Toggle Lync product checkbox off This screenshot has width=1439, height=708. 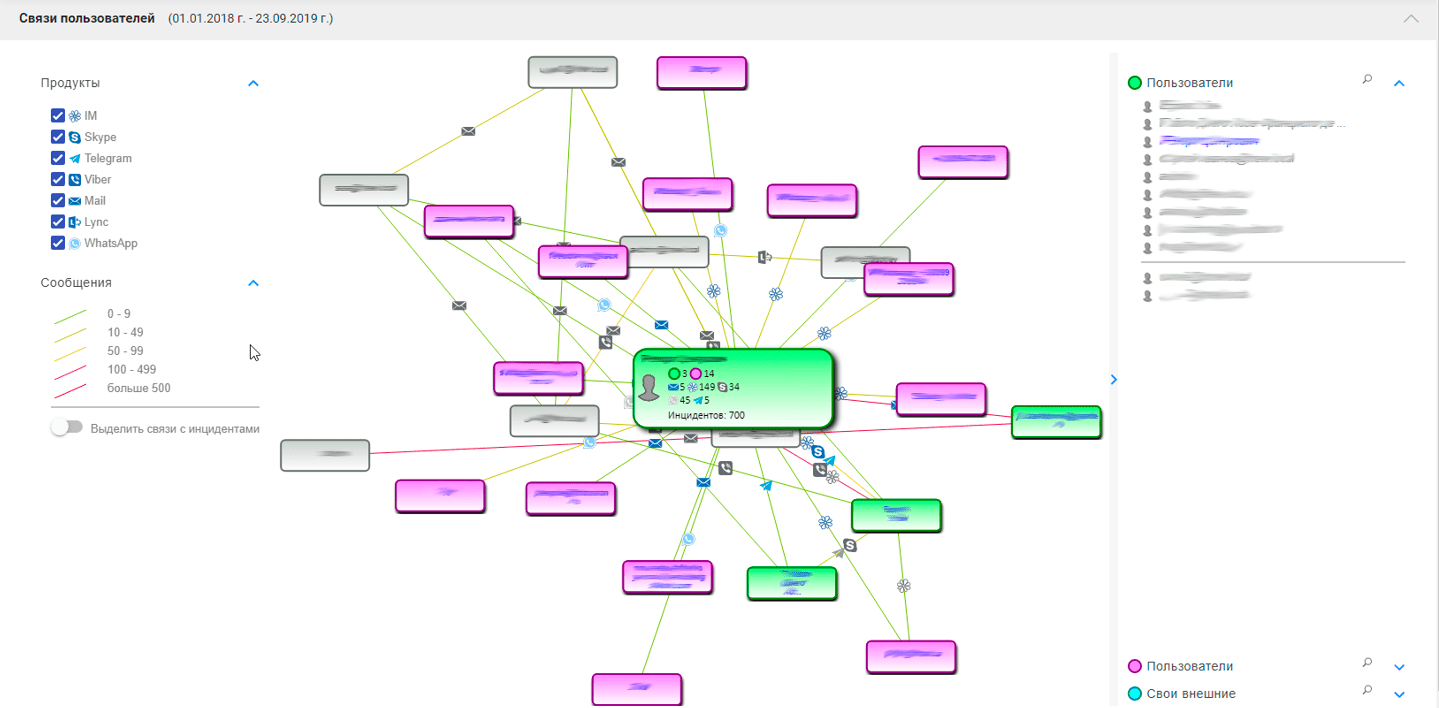(x=58, y=222)
